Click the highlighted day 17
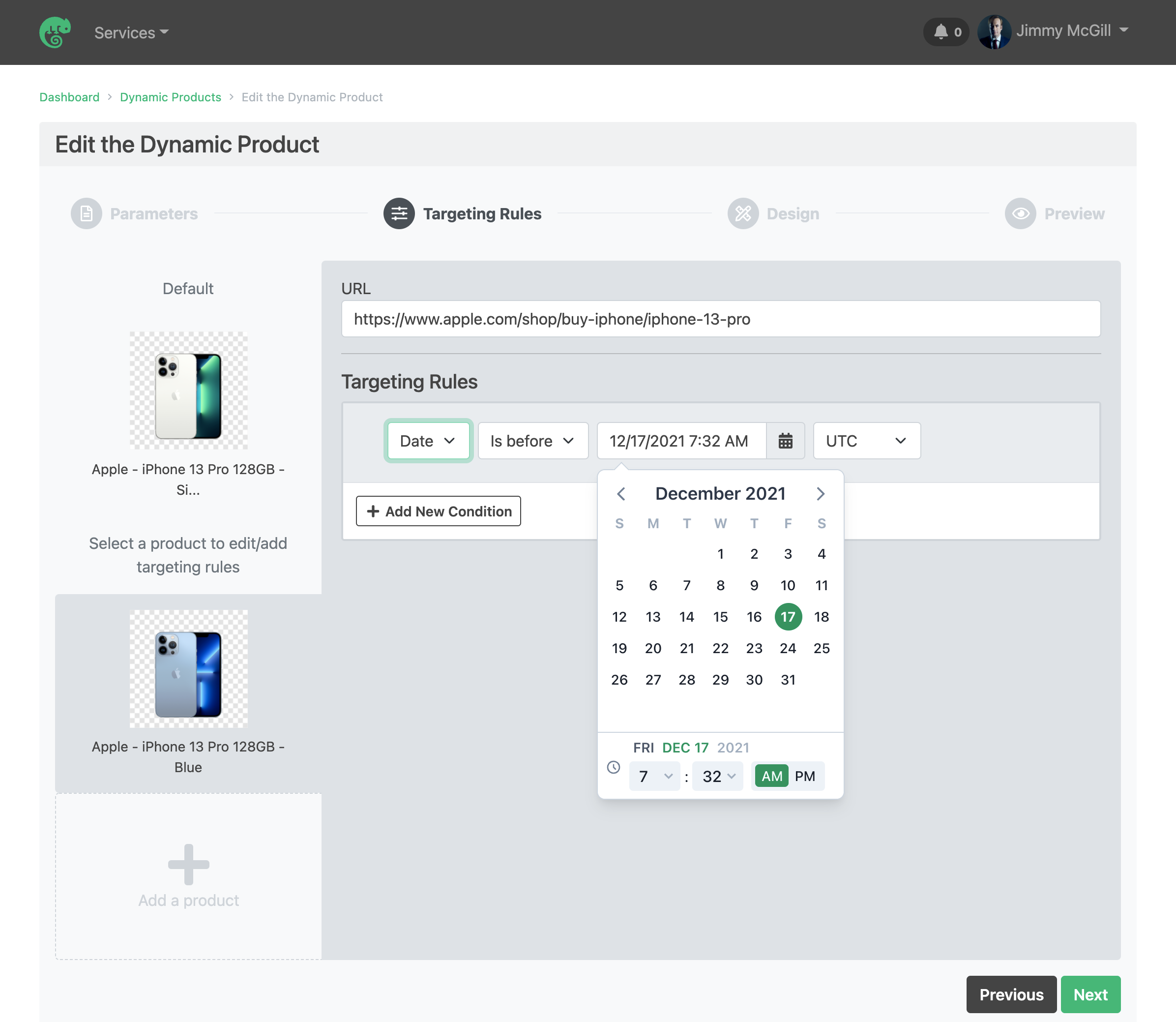1176x1022 pixels. [x=788, y=617]
